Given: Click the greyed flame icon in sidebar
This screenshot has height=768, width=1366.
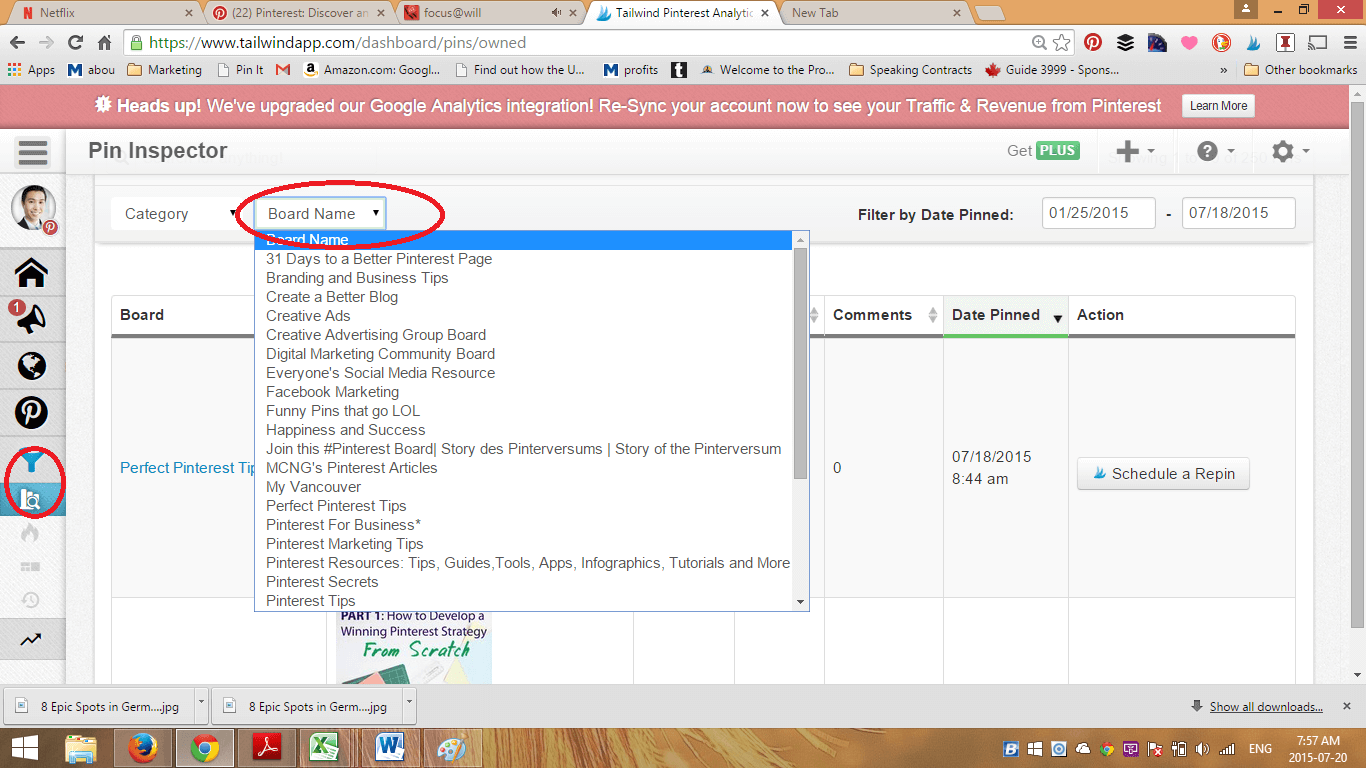Looking at the screenshot, I should [31, 534].
